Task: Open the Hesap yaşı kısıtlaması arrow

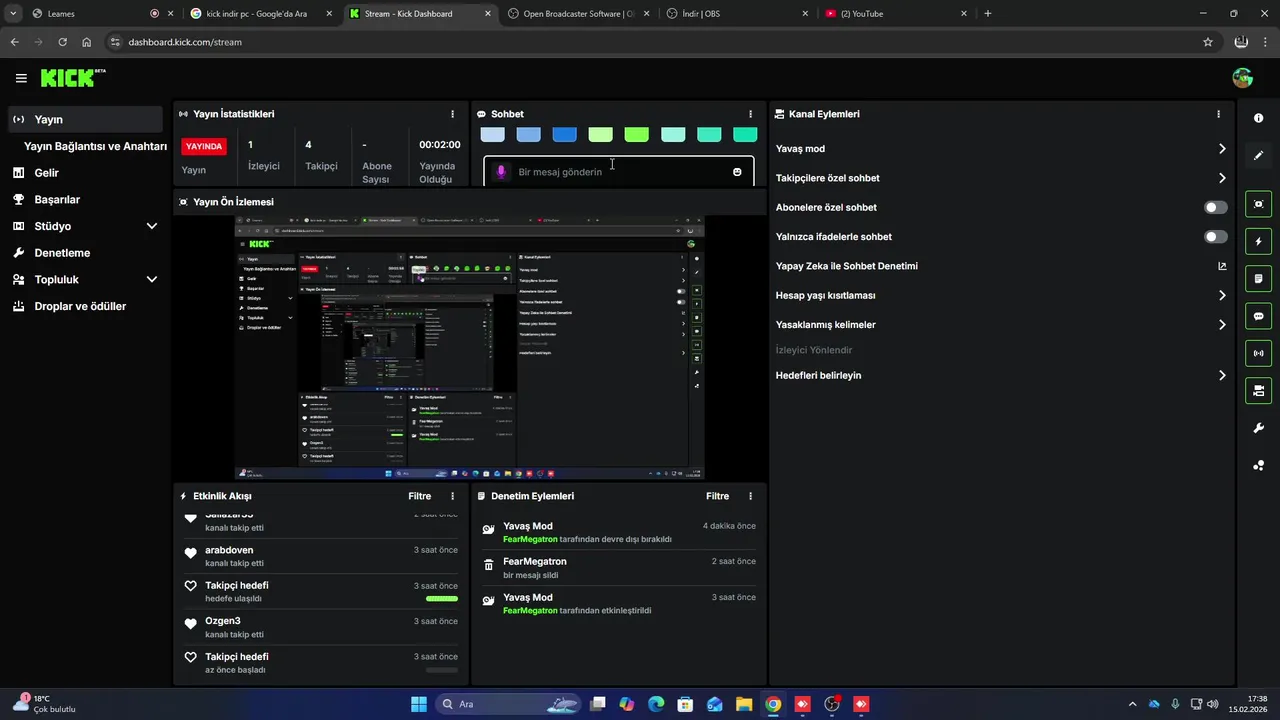Action: click(x=1222, y=296)
